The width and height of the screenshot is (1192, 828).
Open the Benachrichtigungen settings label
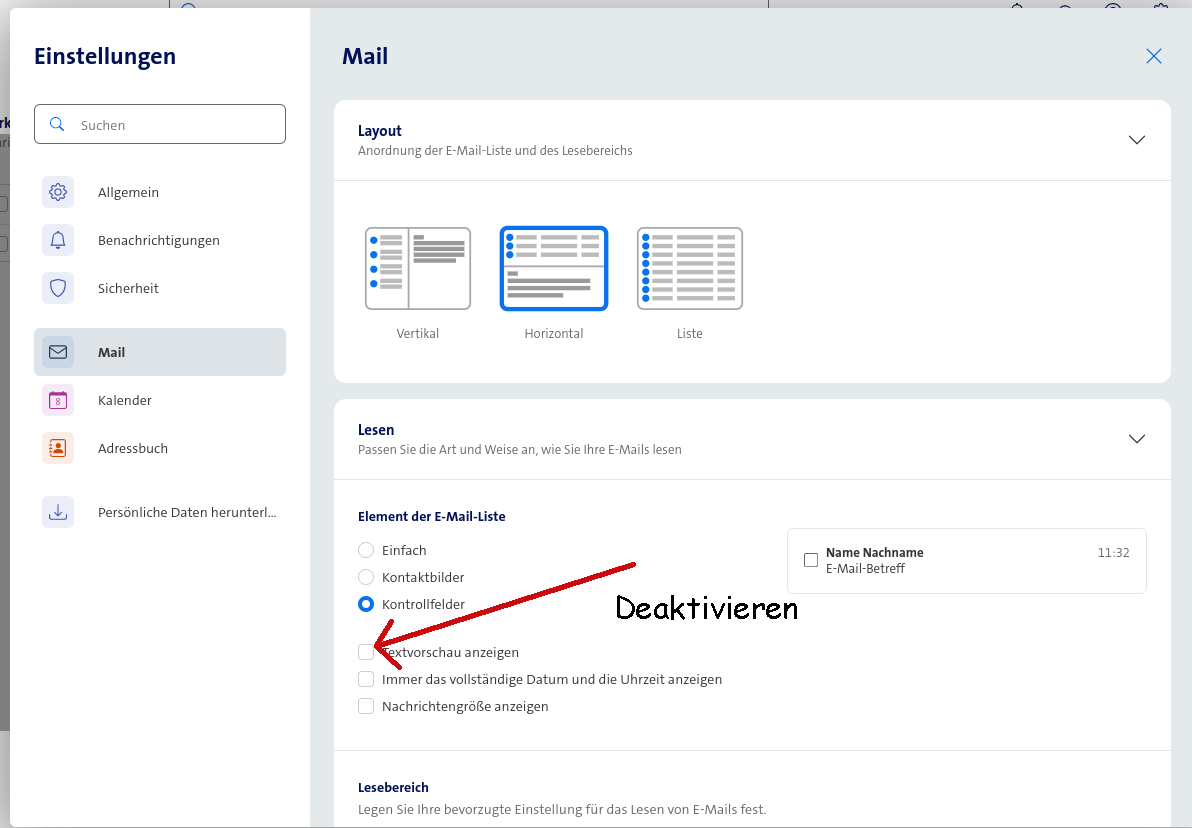[159, 240]
